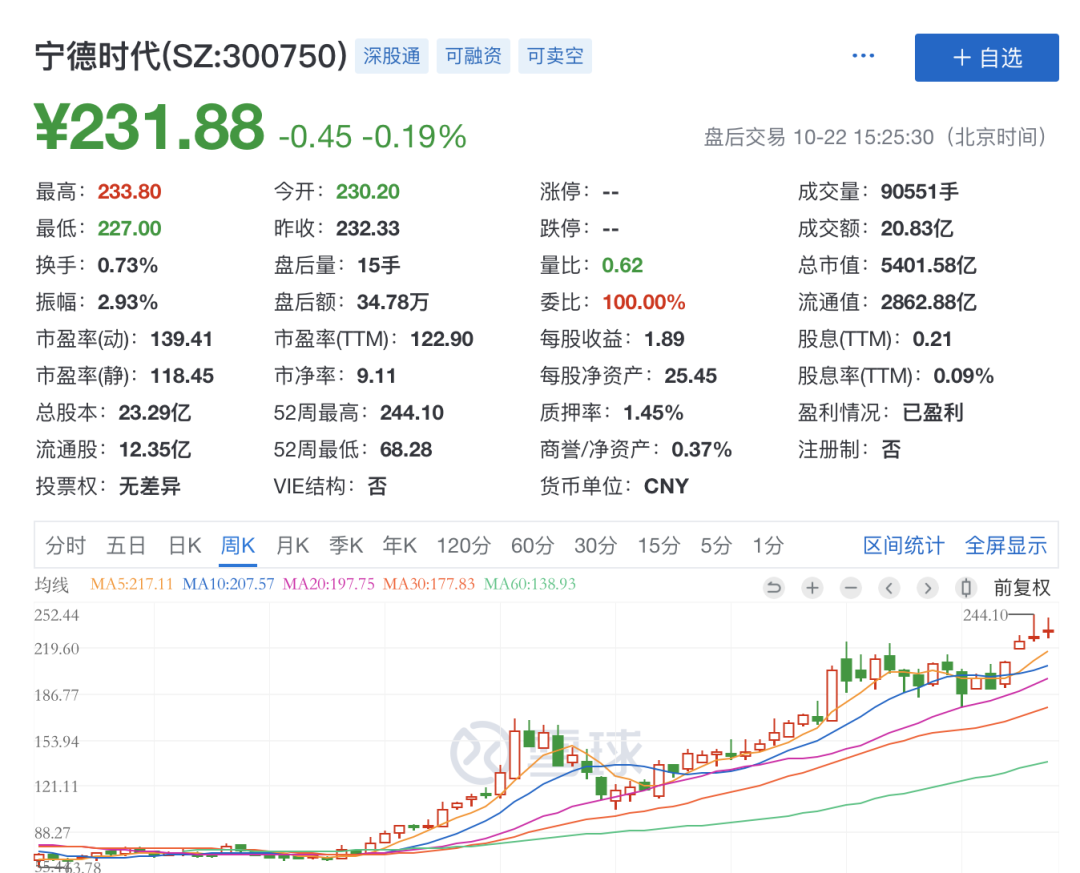Click the current price ¥231.88
Image resolution: width=1080 pixels, height=873 pixels.
[x=149, y=127]
